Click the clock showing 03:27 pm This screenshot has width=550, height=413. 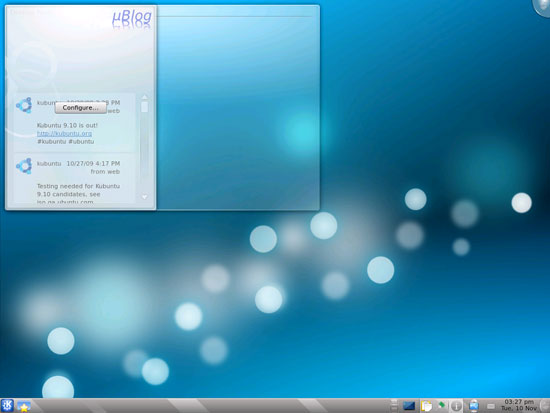coord(519,405)
